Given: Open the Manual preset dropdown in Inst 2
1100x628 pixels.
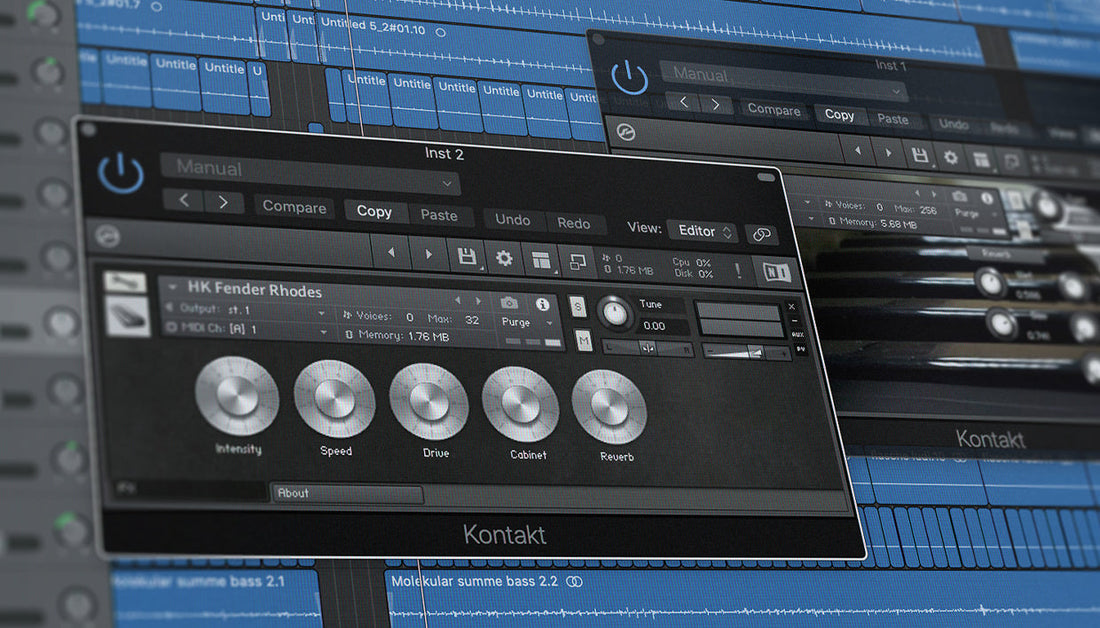Looking at the screenshot, I should (310, 174).
